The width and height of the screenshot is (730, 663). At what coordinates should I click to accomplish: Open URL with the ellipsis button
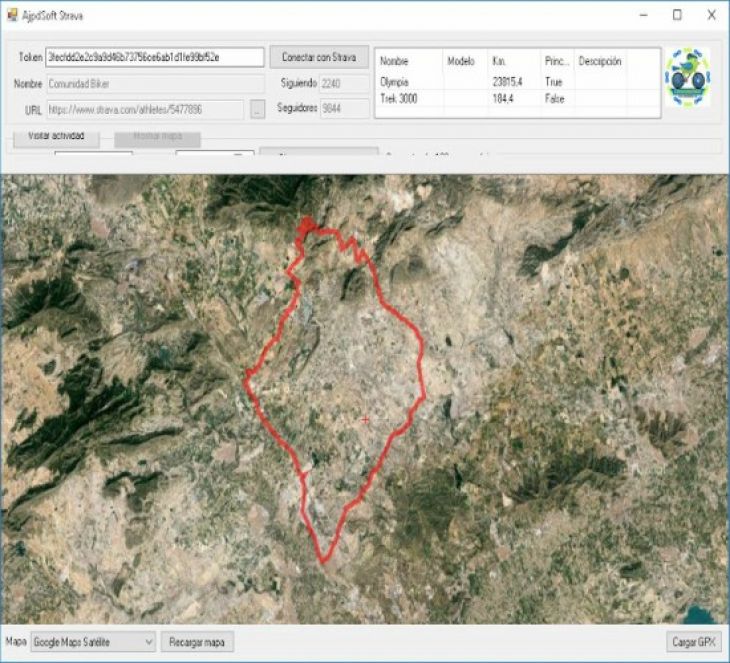pyautogui.click(x=257, y=109)
